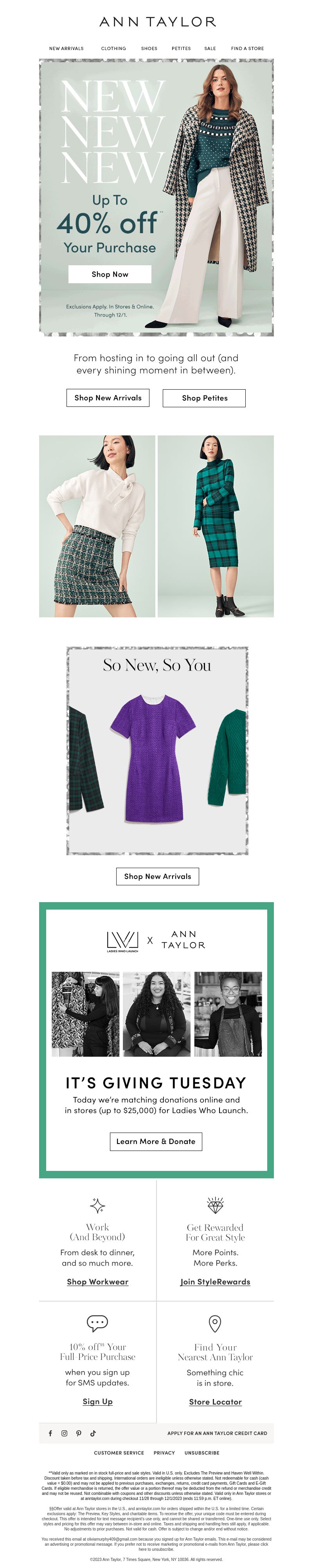Follow the Join StyleRewards link
Image resolution: width=313 pixels, height=1568 pixels.
coord(216,1281)
